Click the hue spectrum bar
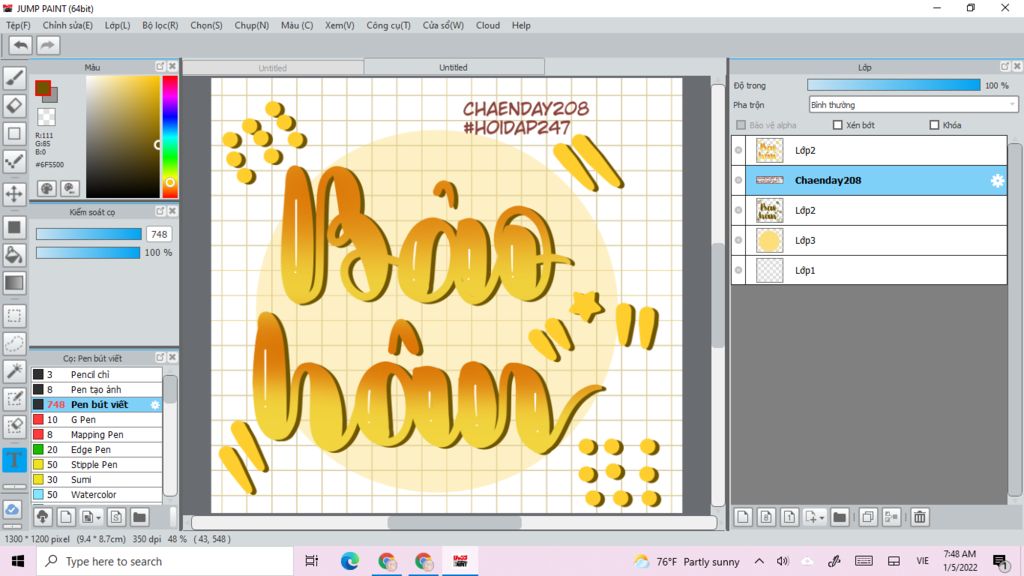Image resolution: width=1024 pixels, height=576 pixels. [x=170, y=136]
